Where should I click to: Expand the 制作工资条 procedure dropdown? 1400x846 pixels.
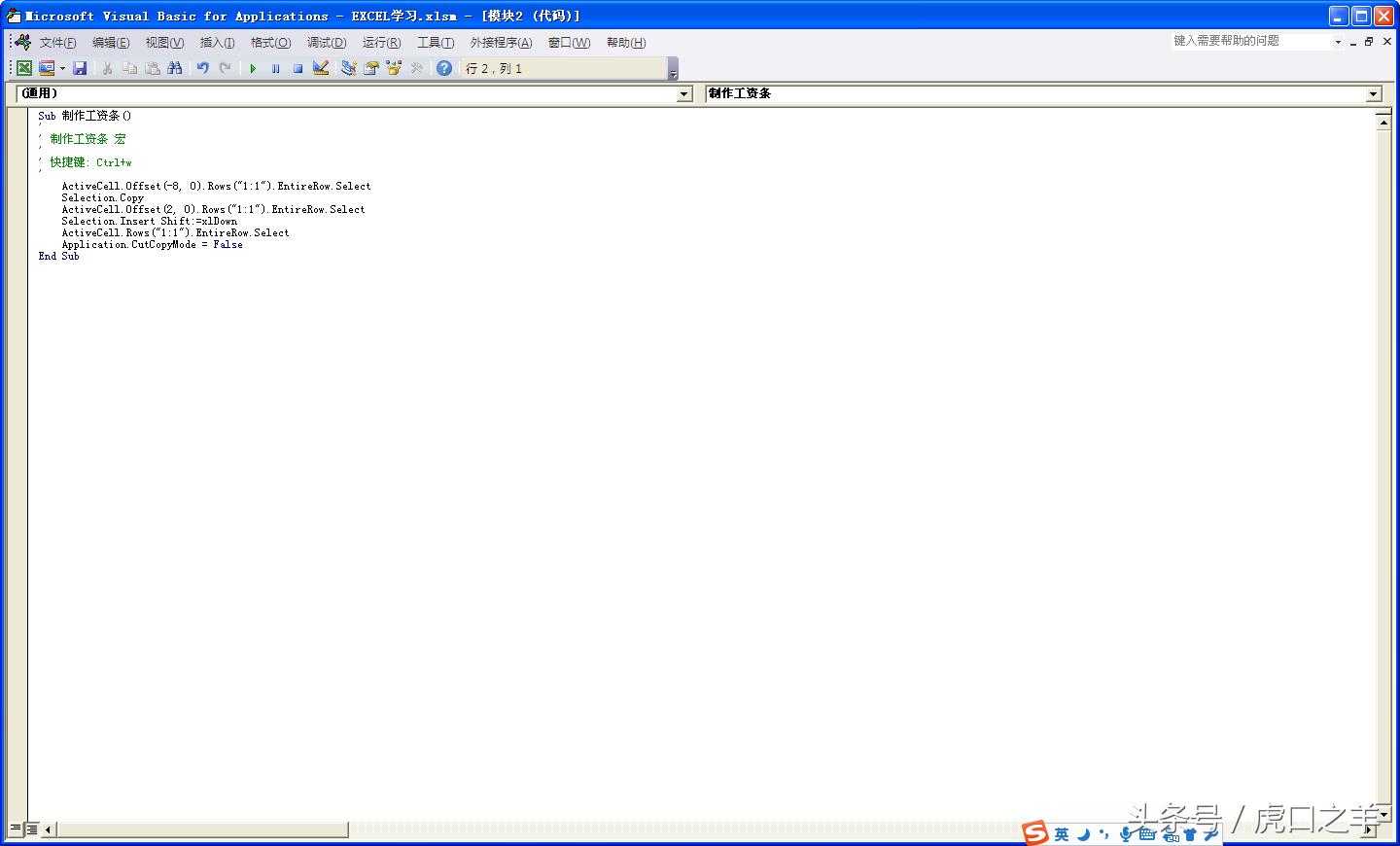(1374, 94)
